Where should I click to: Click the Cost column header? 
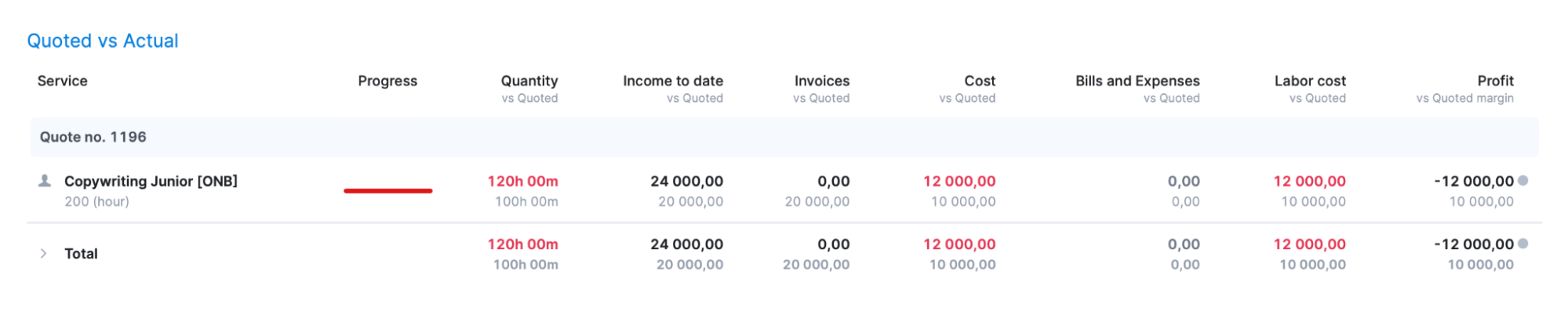[980, 81]
